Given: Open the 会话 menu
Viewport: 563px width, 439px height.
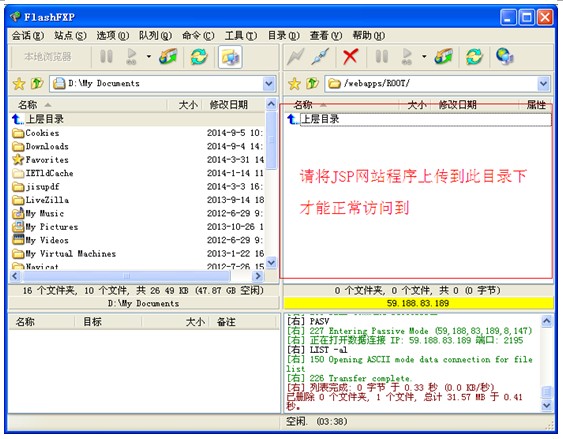Looking at the screenshot, I should pyautogui.click(x=28, y=36).
